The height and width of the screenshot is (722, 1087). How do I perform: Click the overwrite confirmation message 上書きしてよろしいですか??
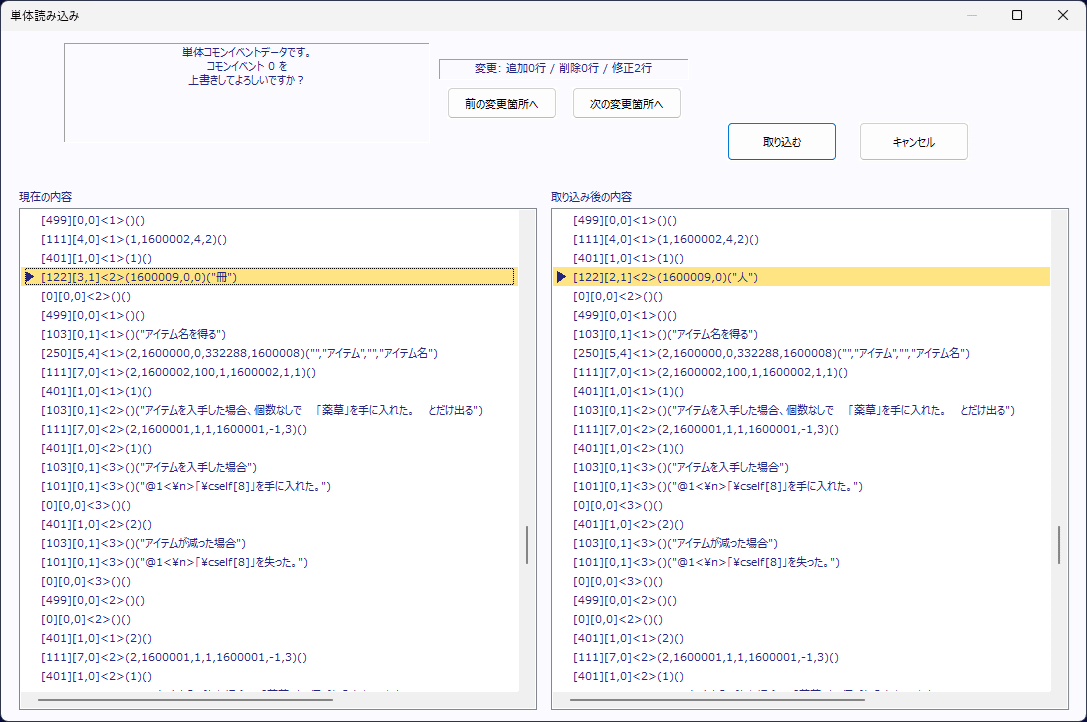point(246,80)
